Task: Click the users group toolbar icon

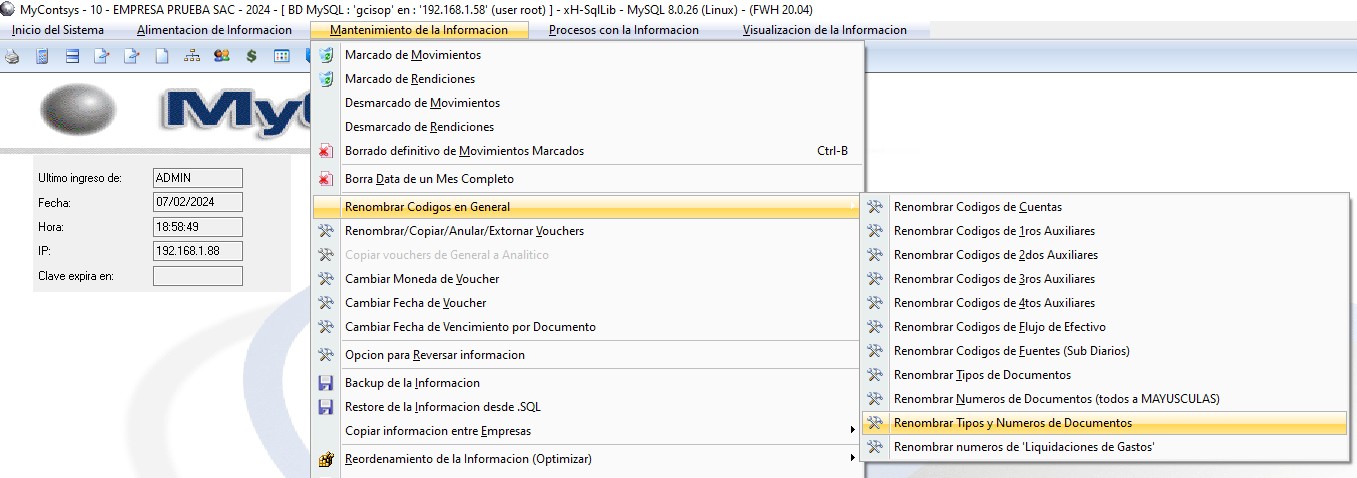Action: pos(222,56)
